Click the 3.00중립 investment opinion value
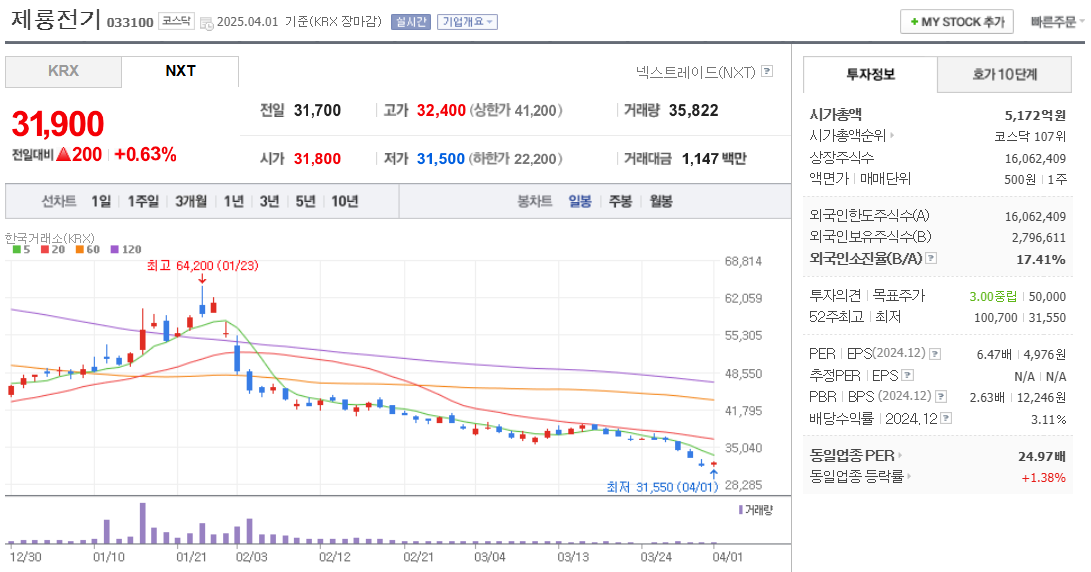This screenshot has width=1091, height=572. click(x=993, y=296)
